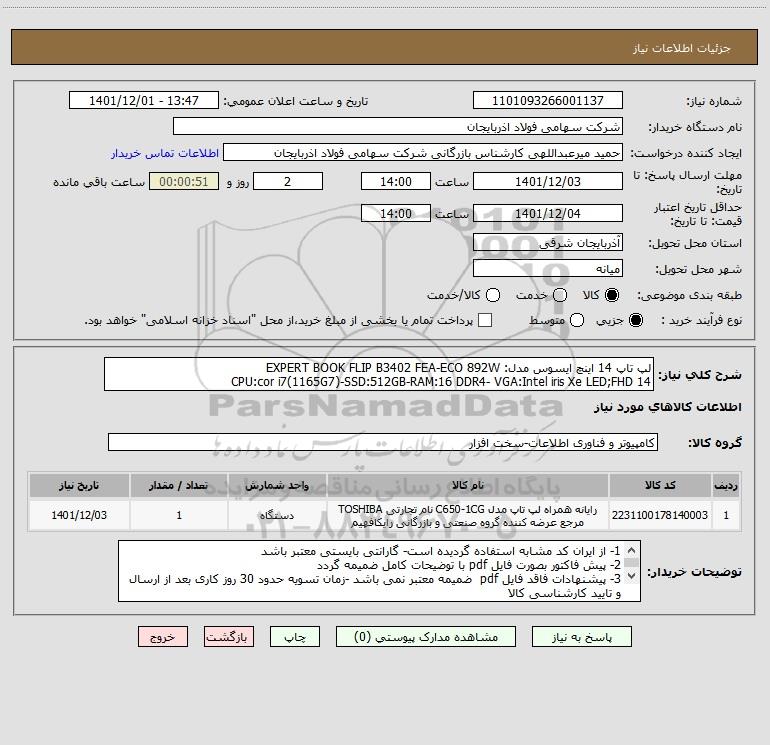
Task: Click the request creator name field
Action: click(x=423, y=153)
